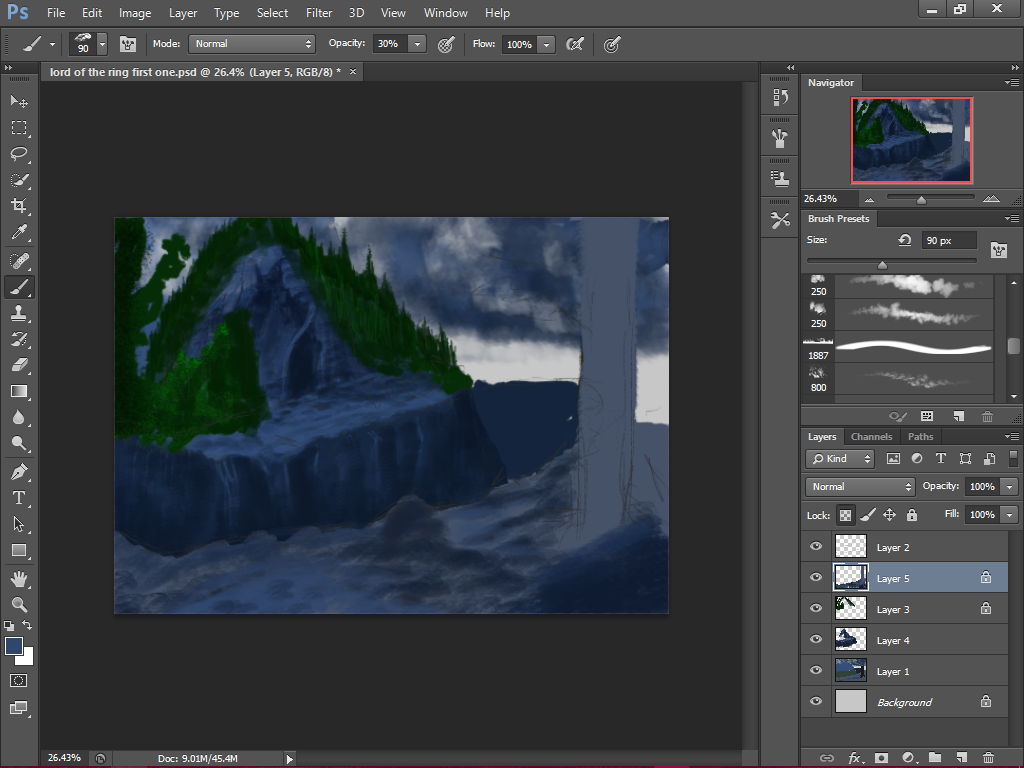Open the Image menu

pos(135,13)
